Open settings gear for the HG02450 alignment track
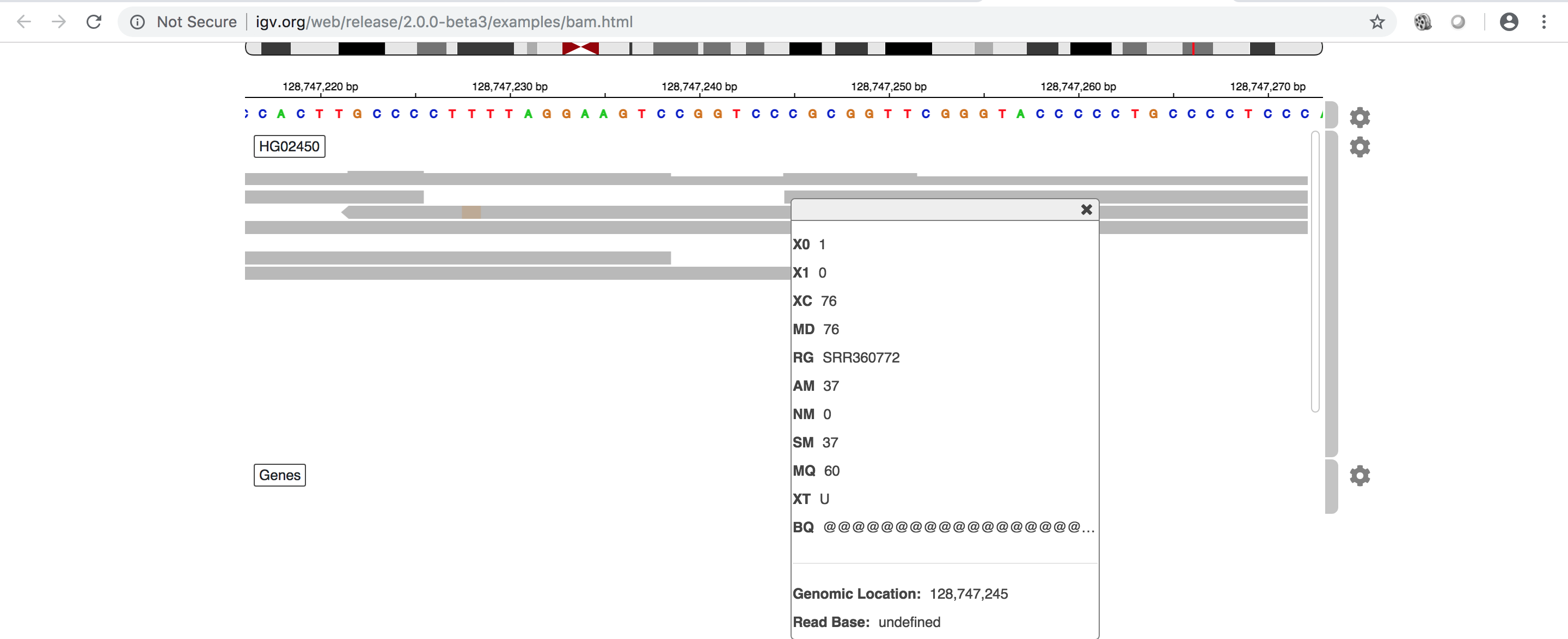This screenshot has height=639, width=1568. click(x=1360, y=146)
